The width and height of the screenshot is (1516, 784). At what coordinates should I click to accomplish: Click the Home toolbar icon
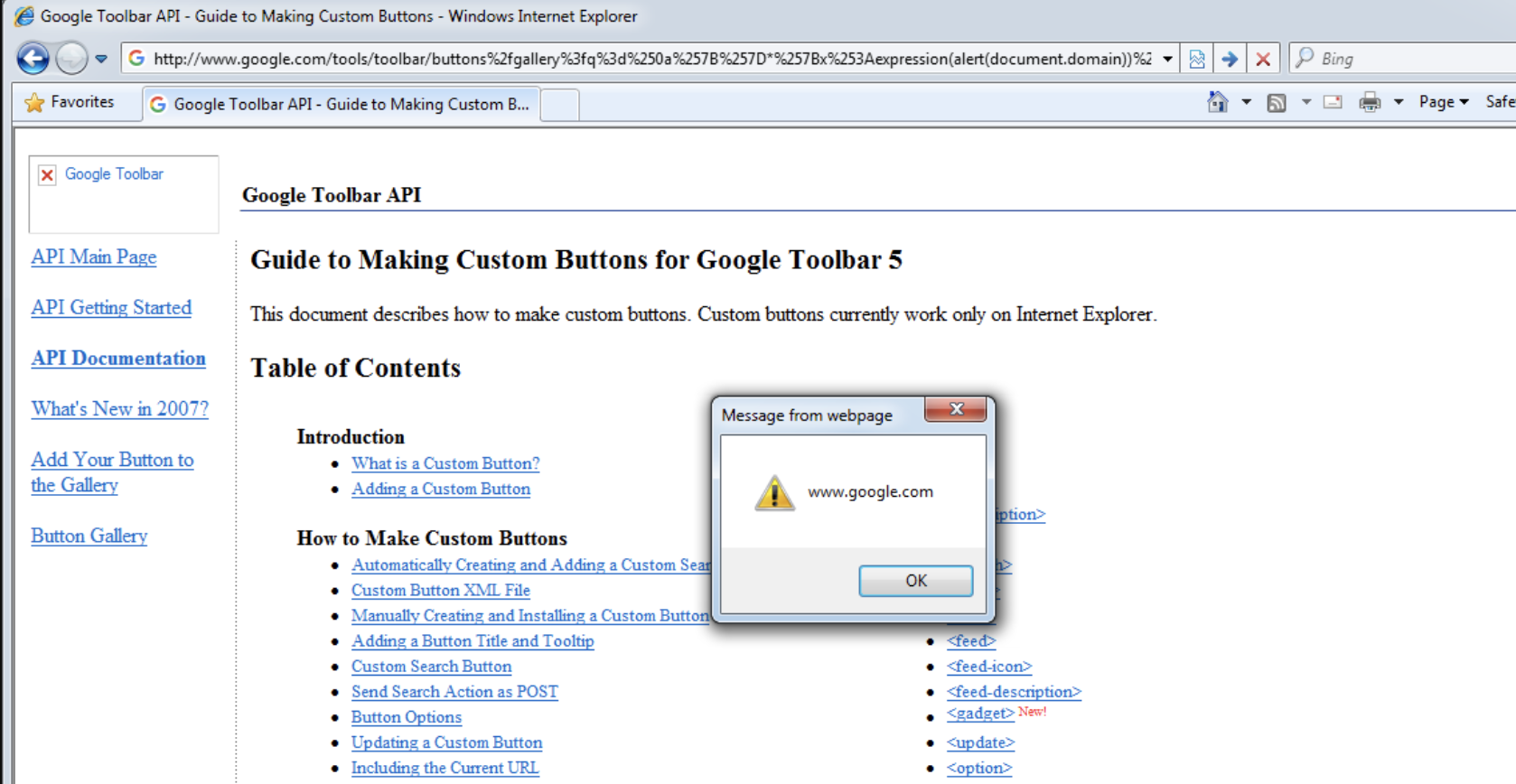[x=1218, y=102]
